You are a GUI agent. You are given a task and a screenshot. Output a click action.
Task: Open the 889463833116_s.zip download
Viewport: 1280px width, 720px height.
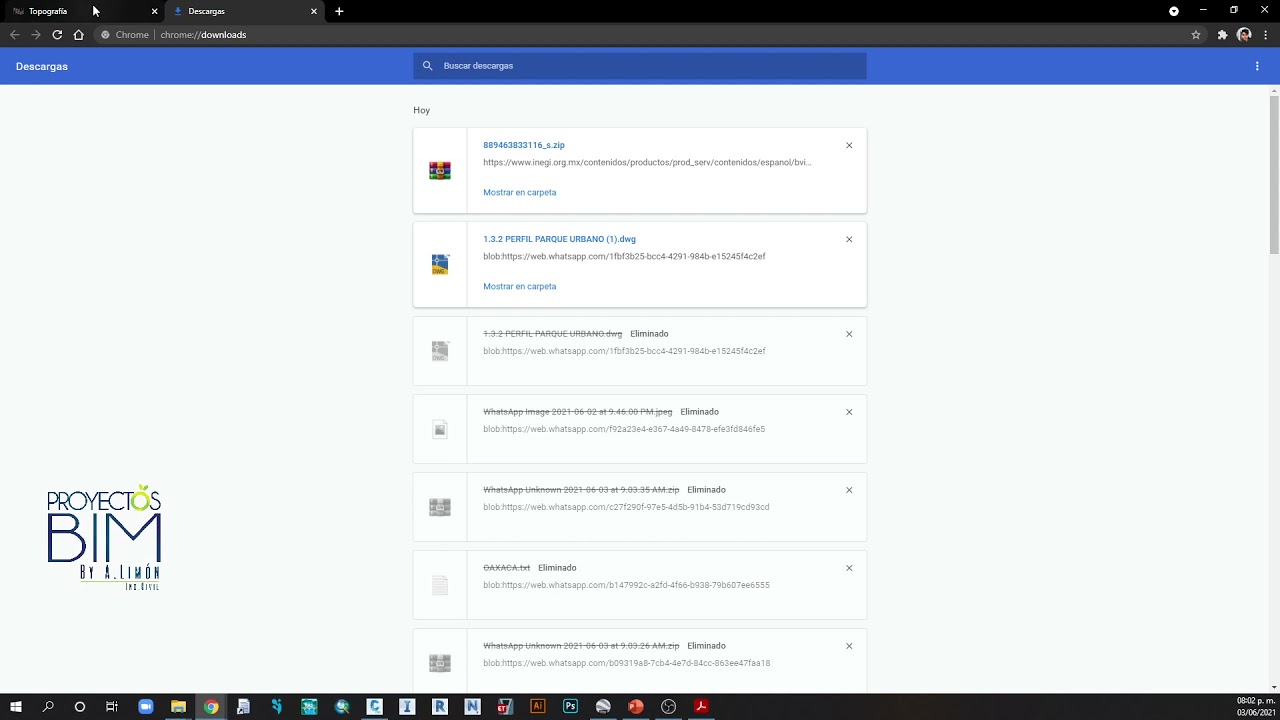tap(524, 145)
